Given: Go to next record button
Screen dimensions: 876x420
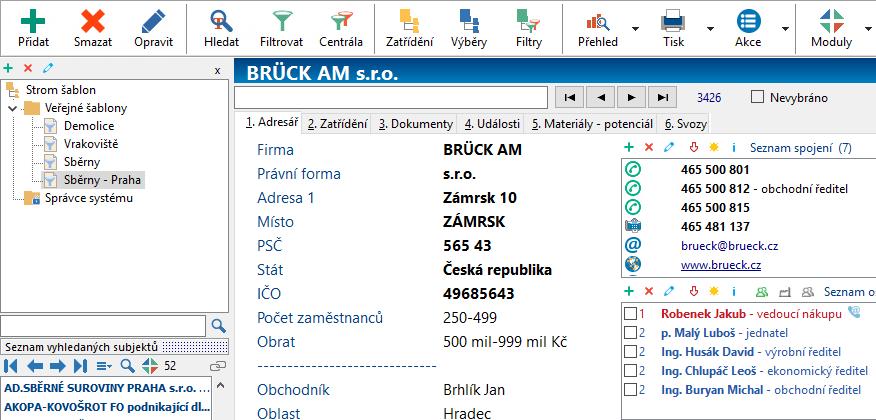Looking at the screenshot, I should [632, 97].
